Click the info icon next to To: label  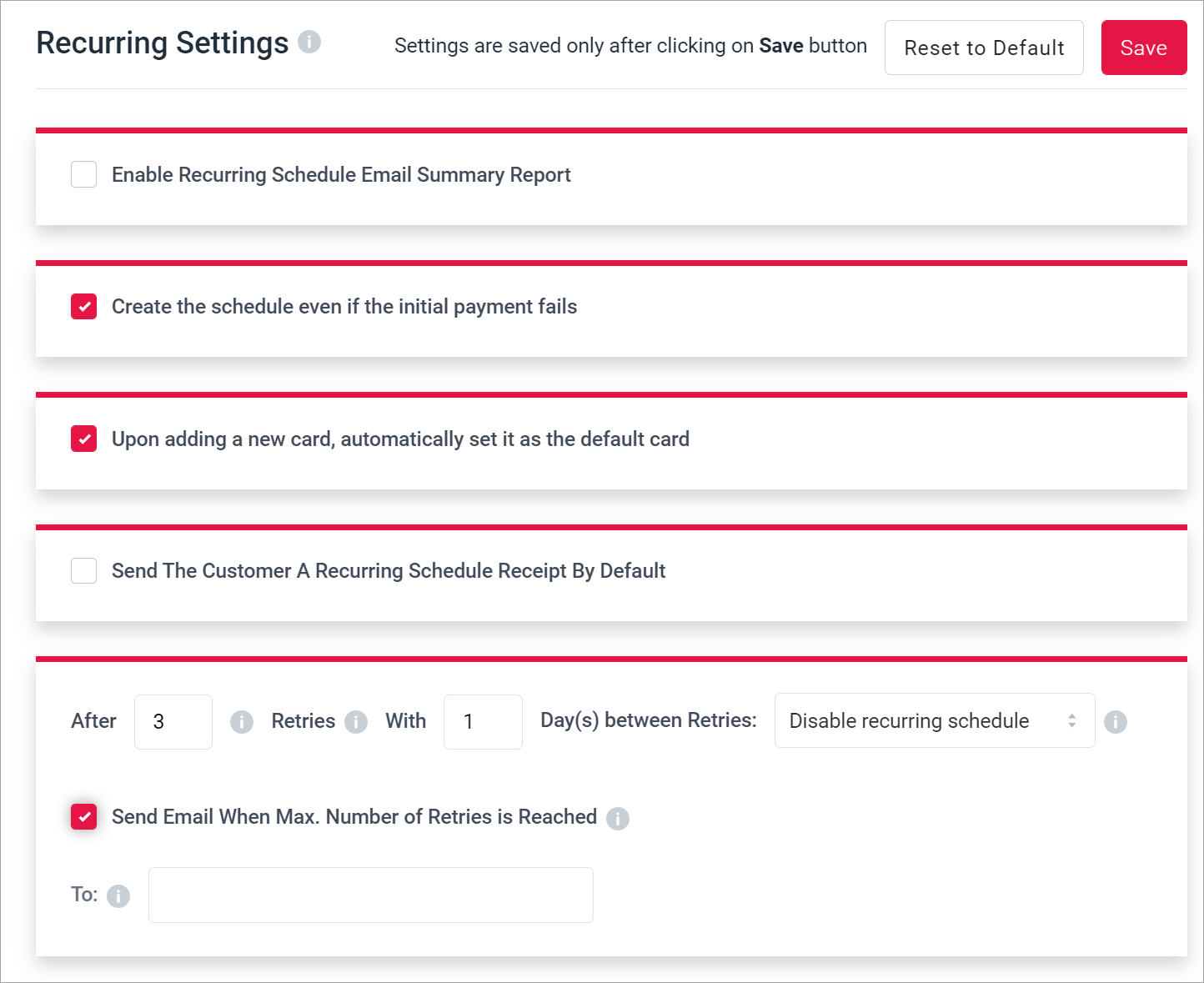118,896
